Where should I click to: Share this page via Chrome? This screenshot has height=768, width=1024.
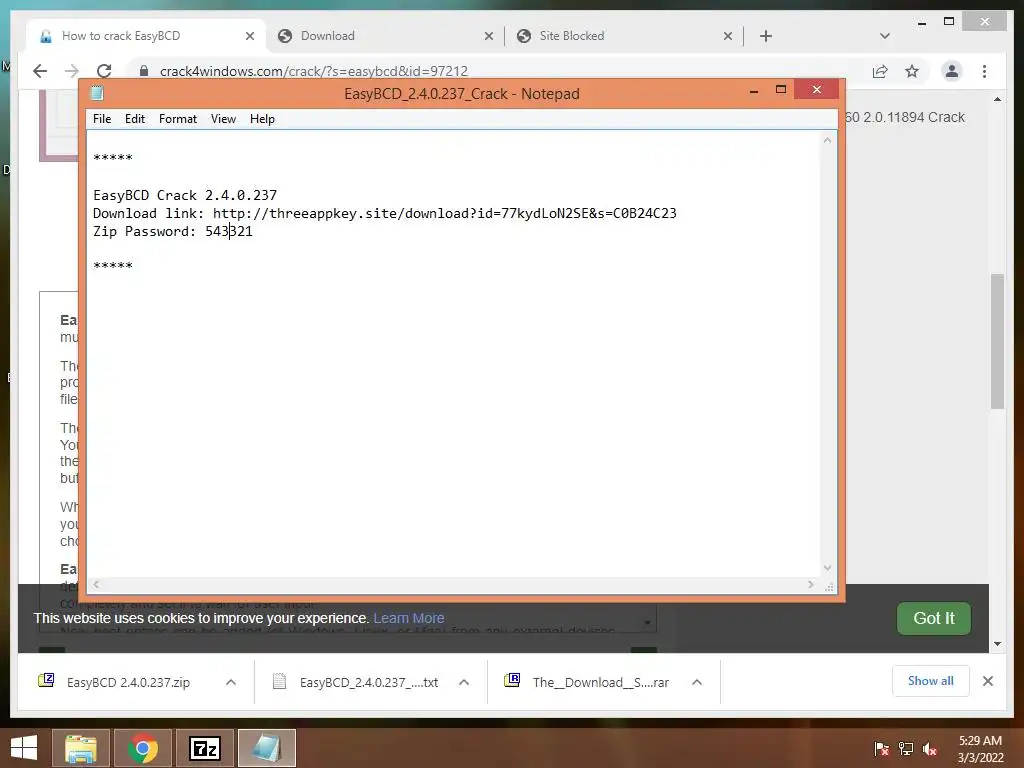coord(880,71)
